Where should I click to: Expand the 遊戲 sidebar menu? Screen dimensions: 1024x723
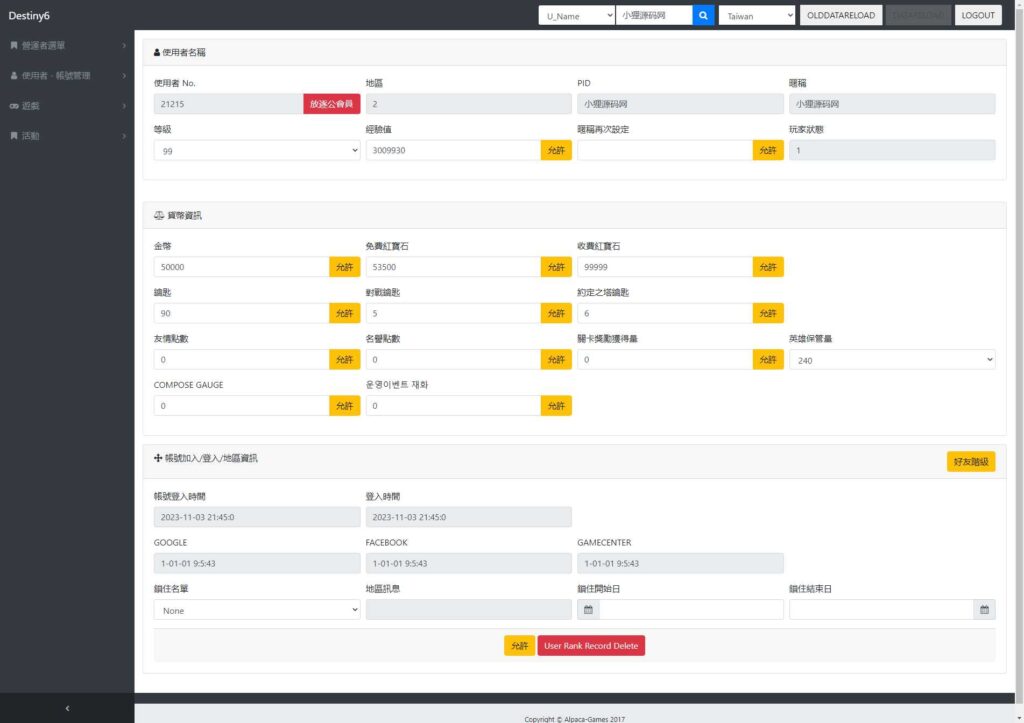pos(67,105)
